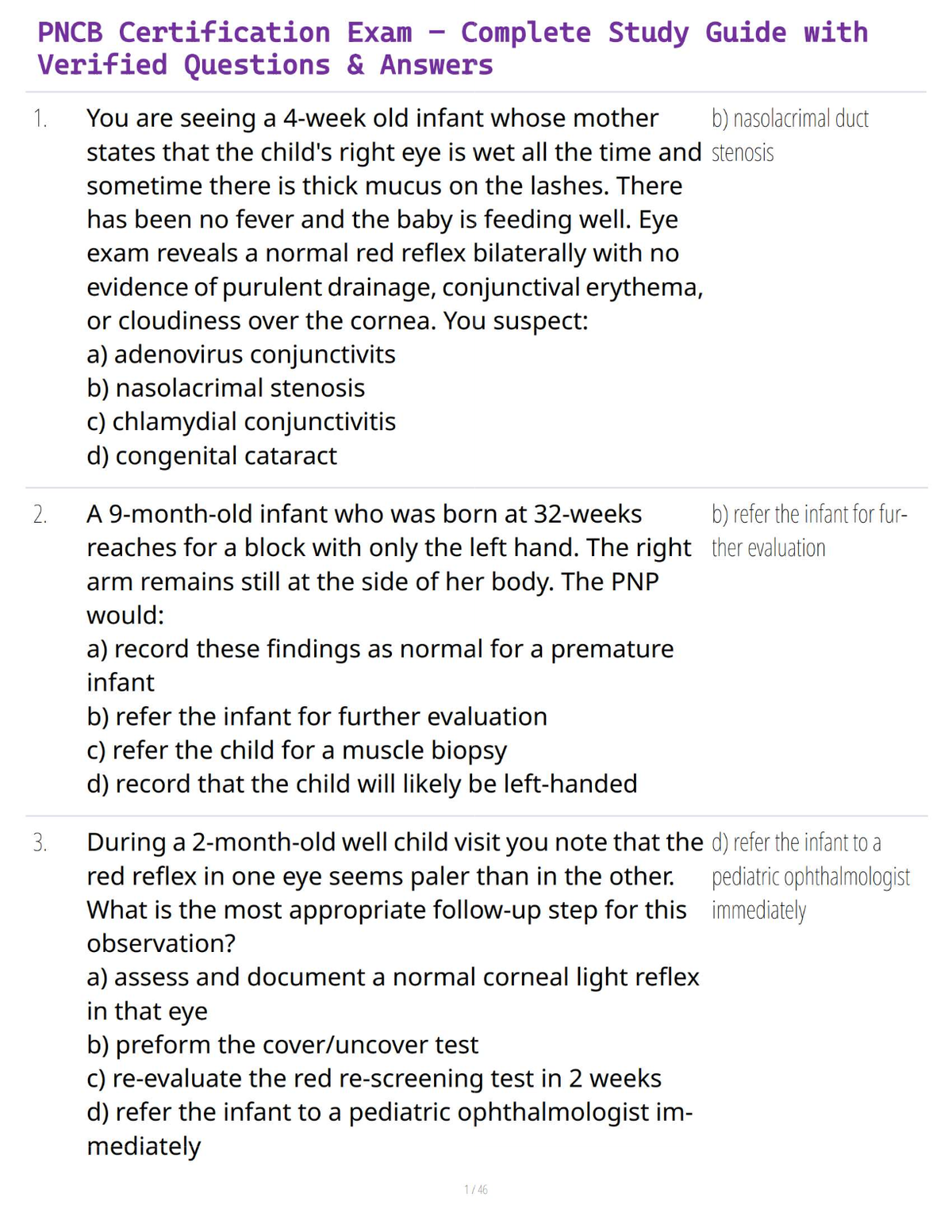Choose option d) refer infant to pediatric ophthalmologist

[x=390, y=1130]
